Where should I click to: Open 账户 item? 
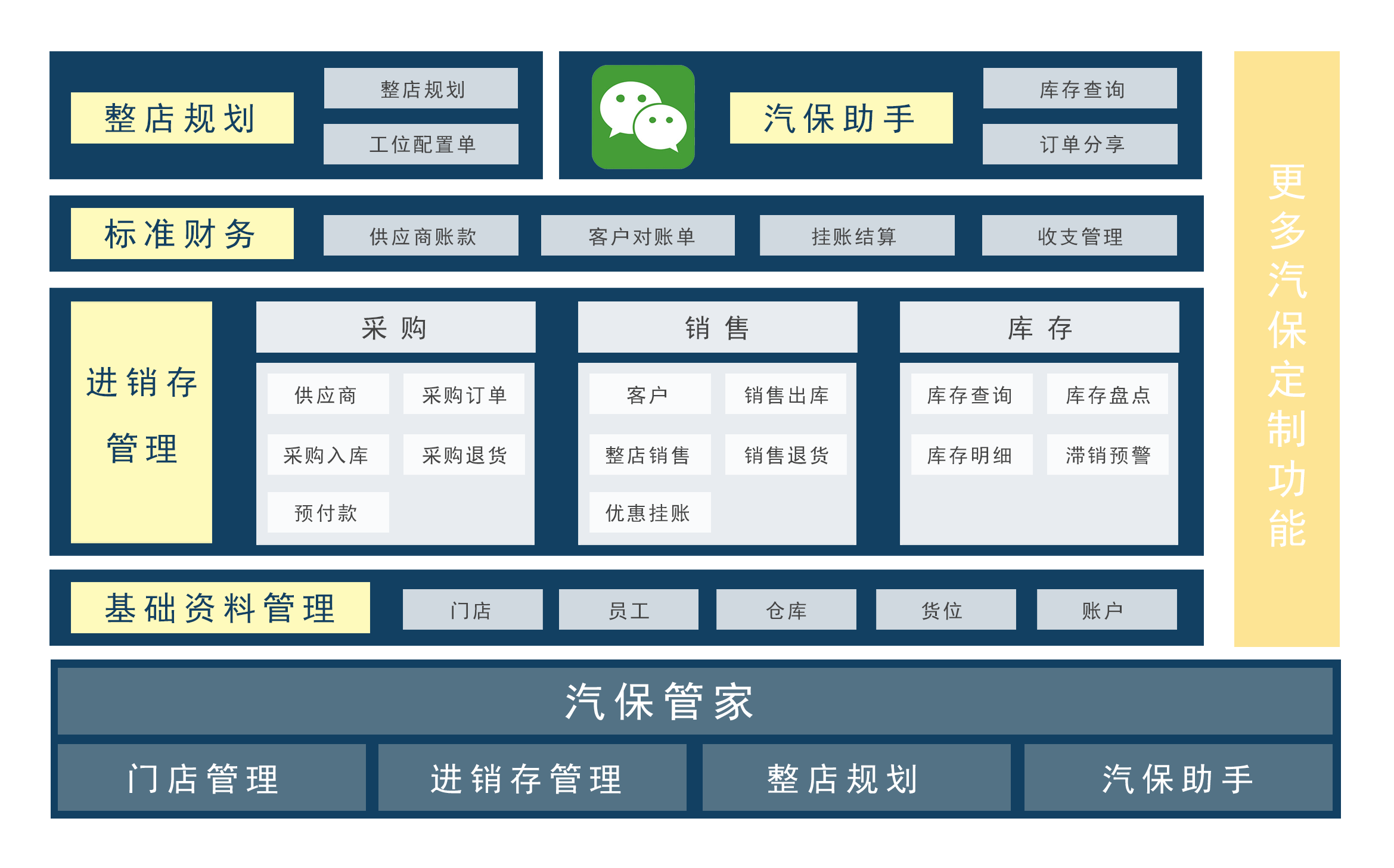click(x=1107, y=609)
